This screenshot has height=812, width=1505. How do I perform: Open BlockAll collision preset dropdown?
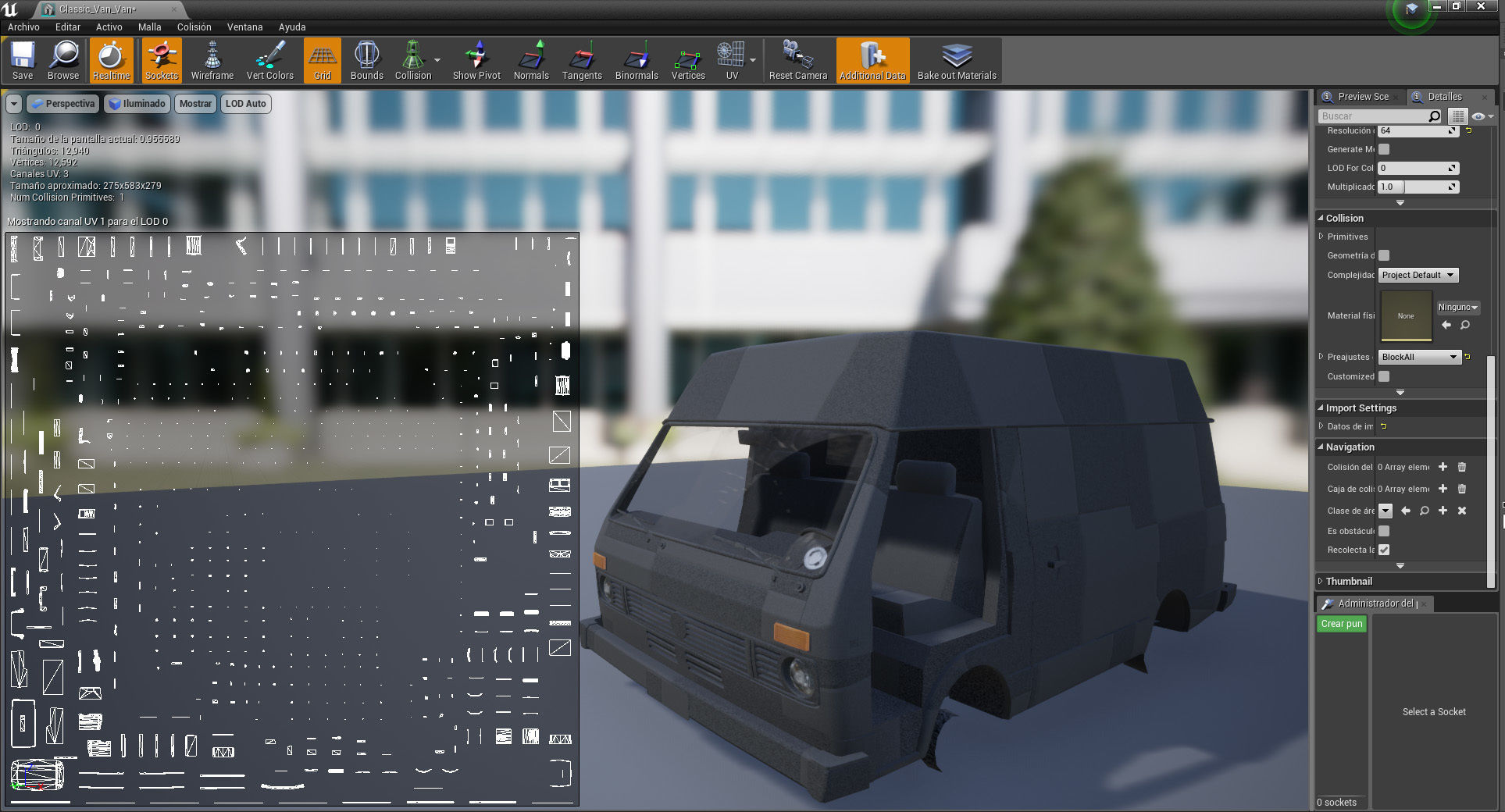pyautogui.click(x=1419, y=357)
